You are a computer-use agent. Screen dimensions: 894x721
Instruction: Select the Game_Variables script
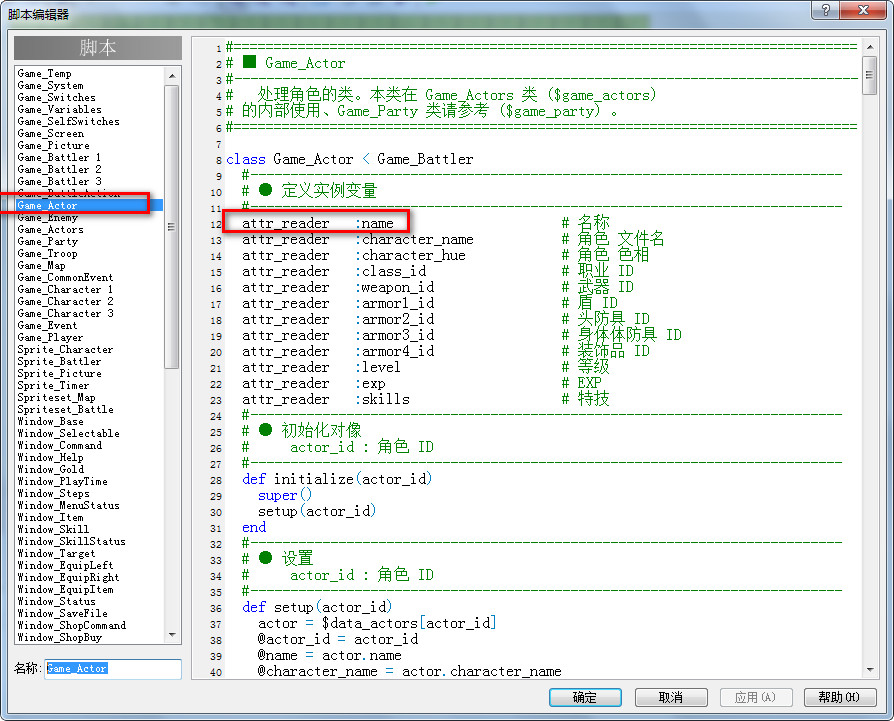coord(59,109)
